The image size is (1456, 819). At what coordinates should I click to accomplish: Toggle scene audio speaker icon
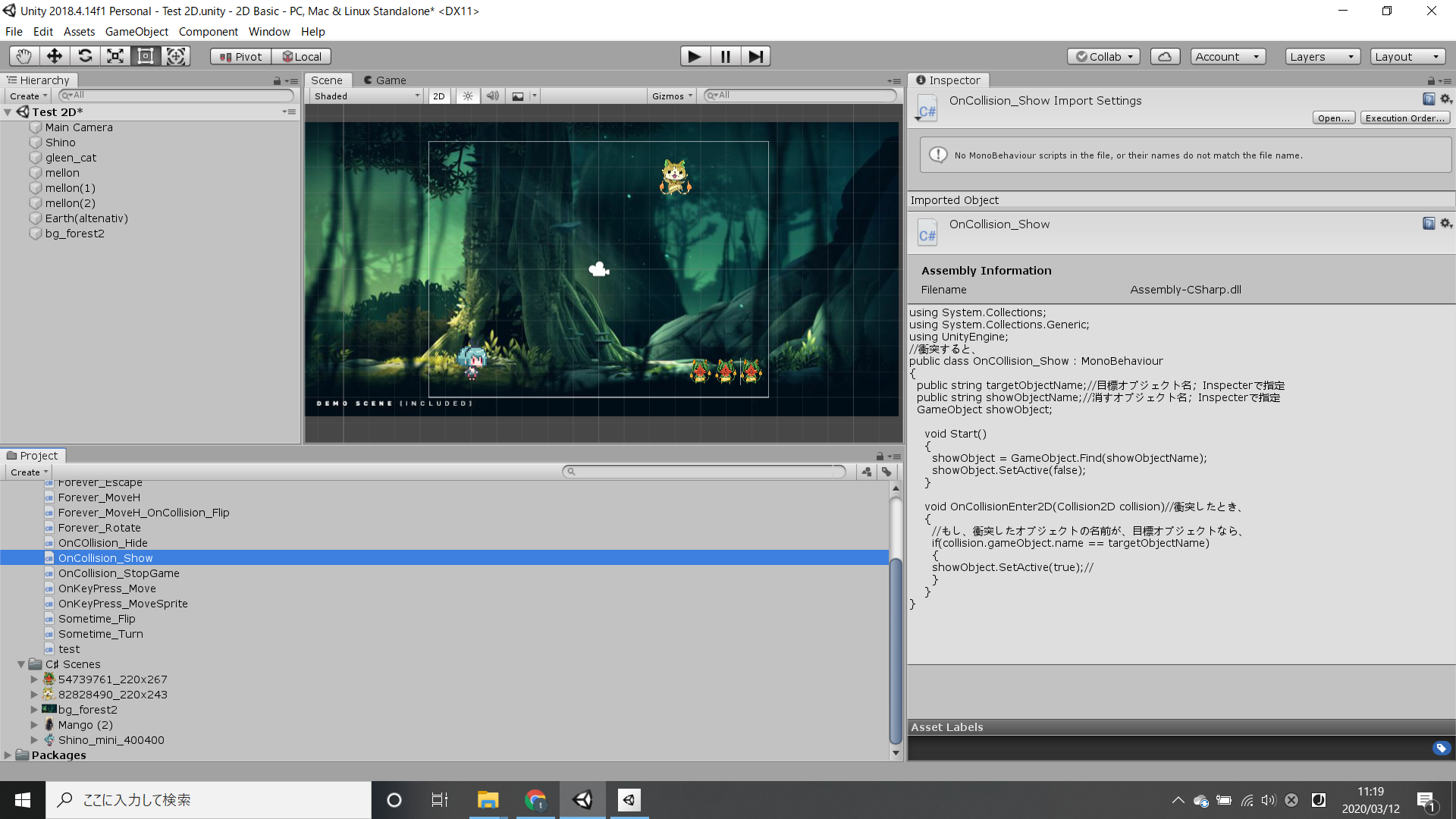click(492, 96)
